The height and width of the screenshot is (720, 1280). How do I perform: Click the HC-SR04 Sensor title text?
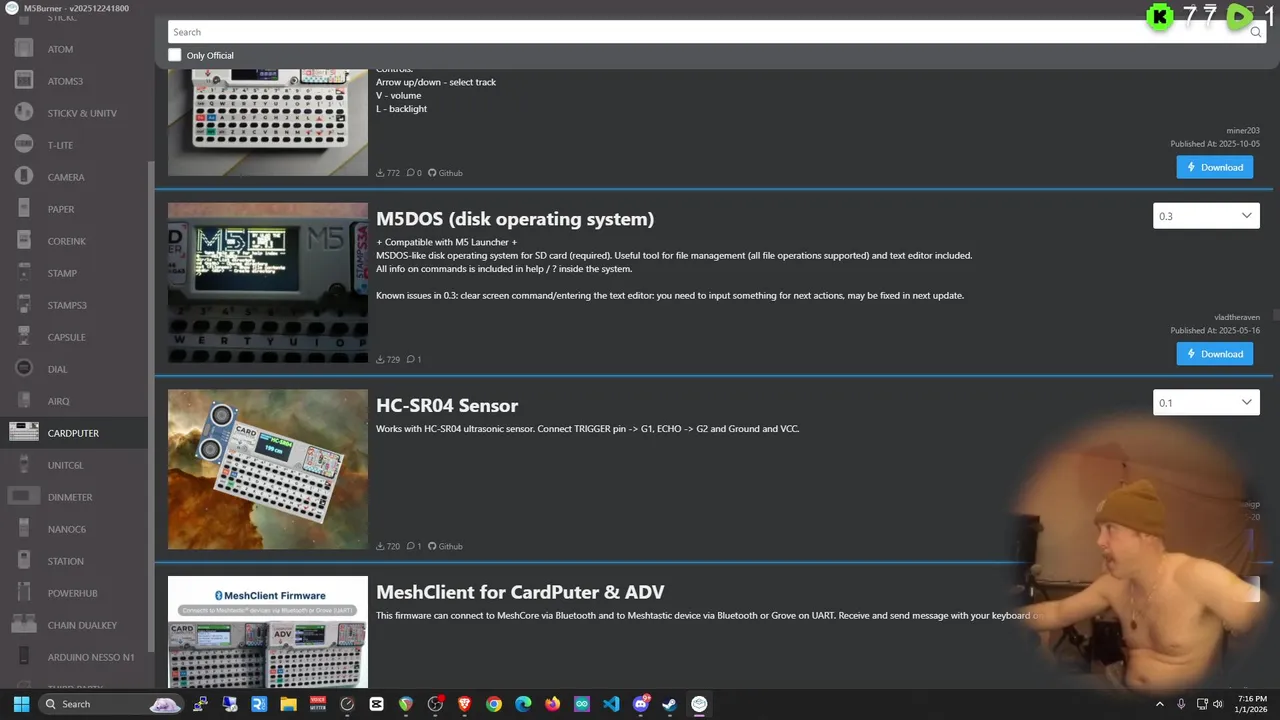click(x=447, y=406)
